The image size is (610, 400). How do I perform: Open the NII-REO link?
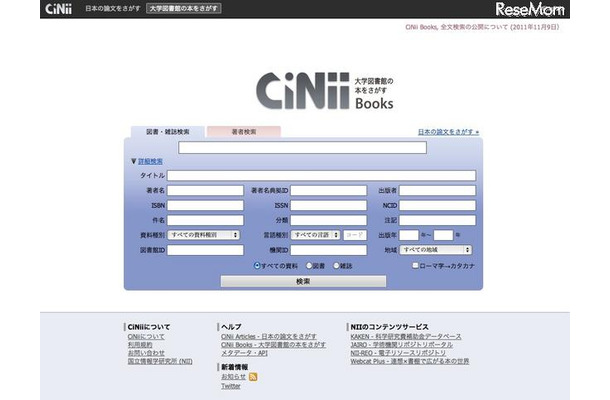point(398,353)
